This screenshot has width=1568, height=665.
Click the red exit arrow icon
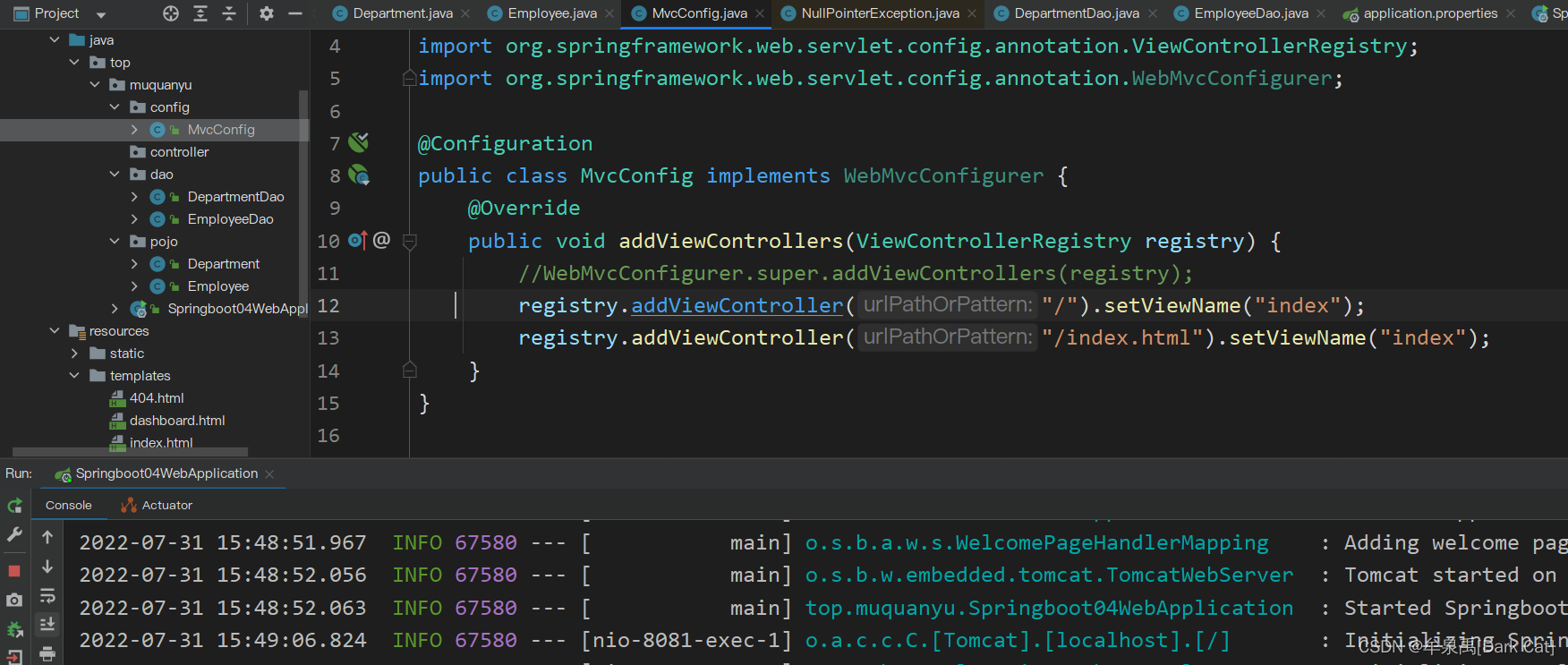coord(14,658)
